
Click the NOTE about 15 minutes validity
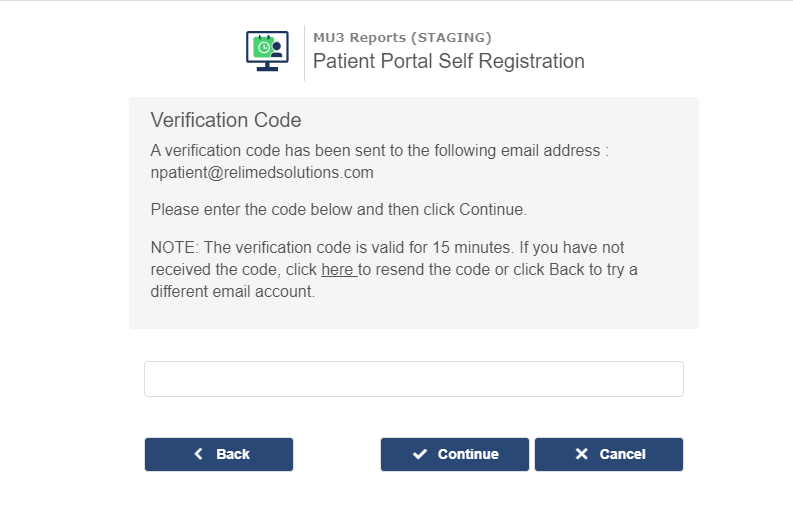coord(394,269)
